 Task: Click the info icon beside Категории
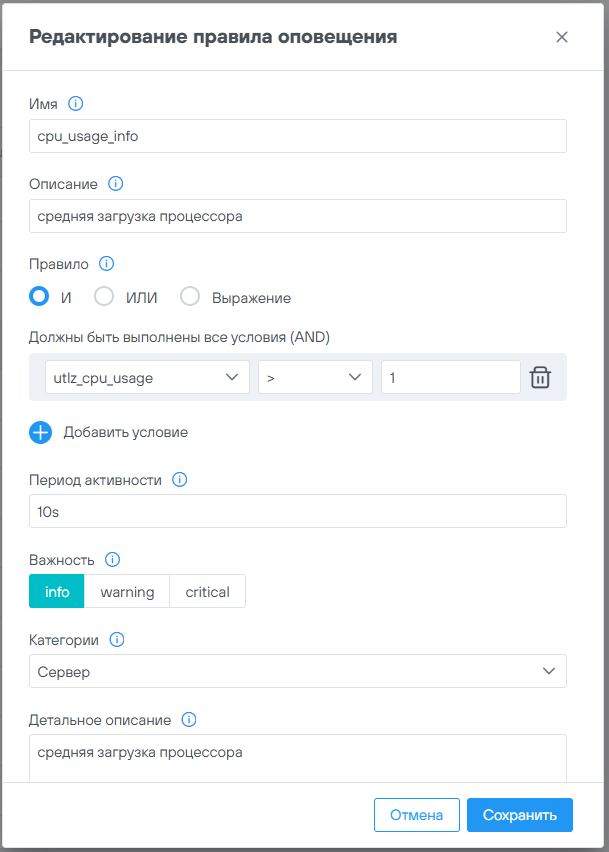[117, 639]
